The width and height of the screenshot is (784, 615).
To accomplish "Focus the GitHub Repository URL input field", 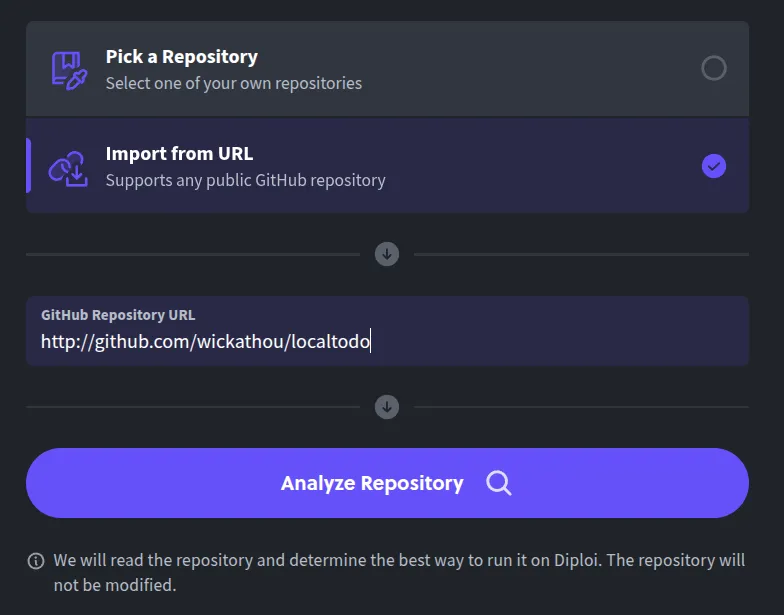I will (x=550, y=342).
